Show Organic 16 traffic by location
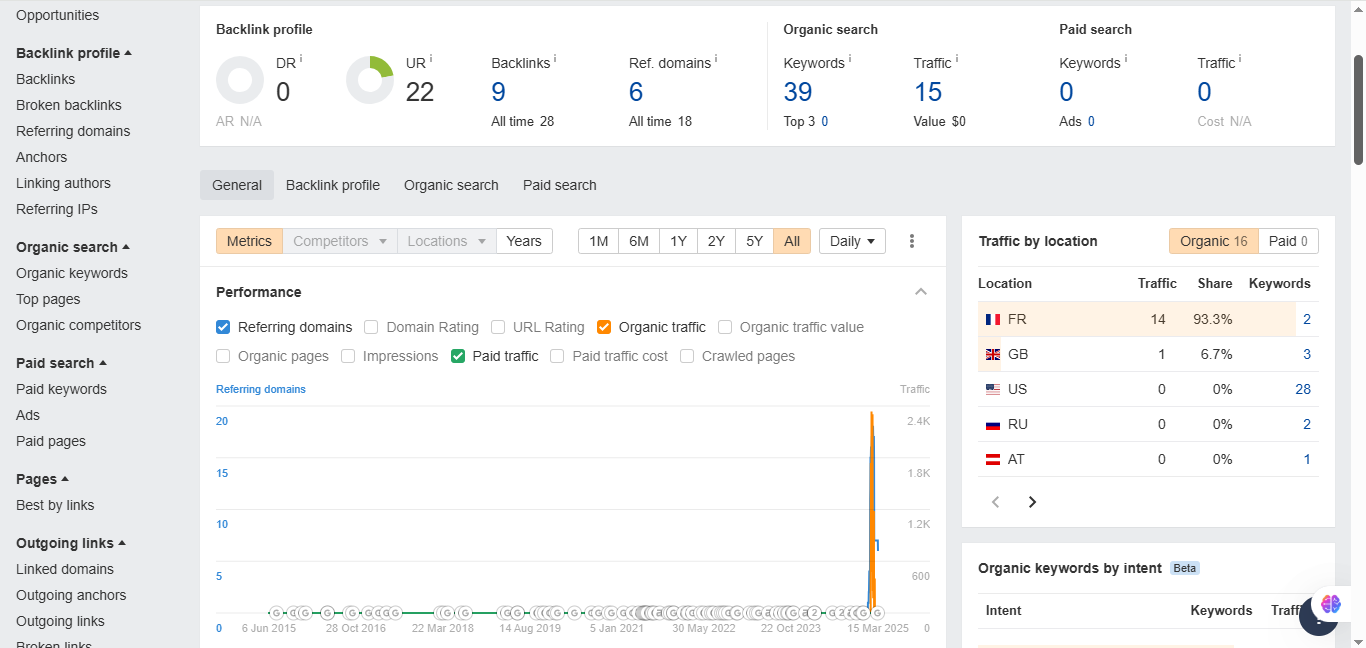Viewport: 1366px width, 648px height. 1214,241
